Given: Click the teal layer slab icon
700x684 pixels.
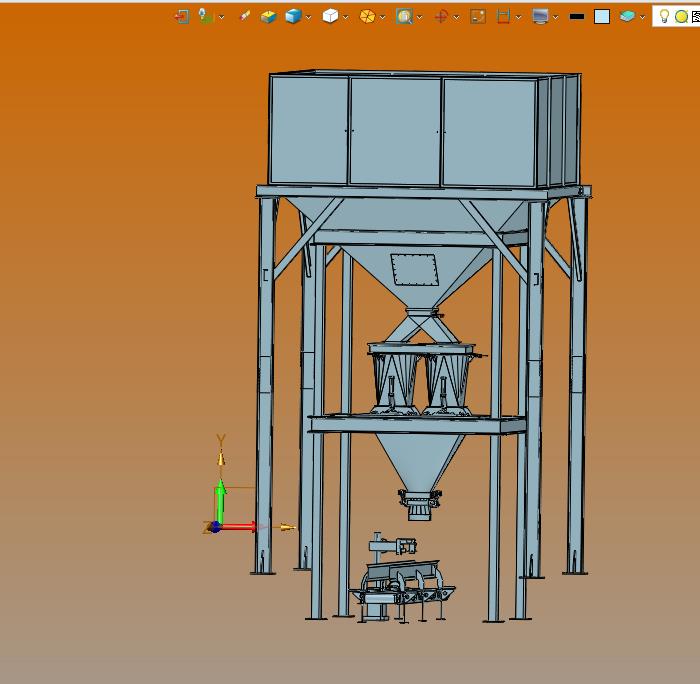Looking at the screenshot, I should tap(627, 17).
